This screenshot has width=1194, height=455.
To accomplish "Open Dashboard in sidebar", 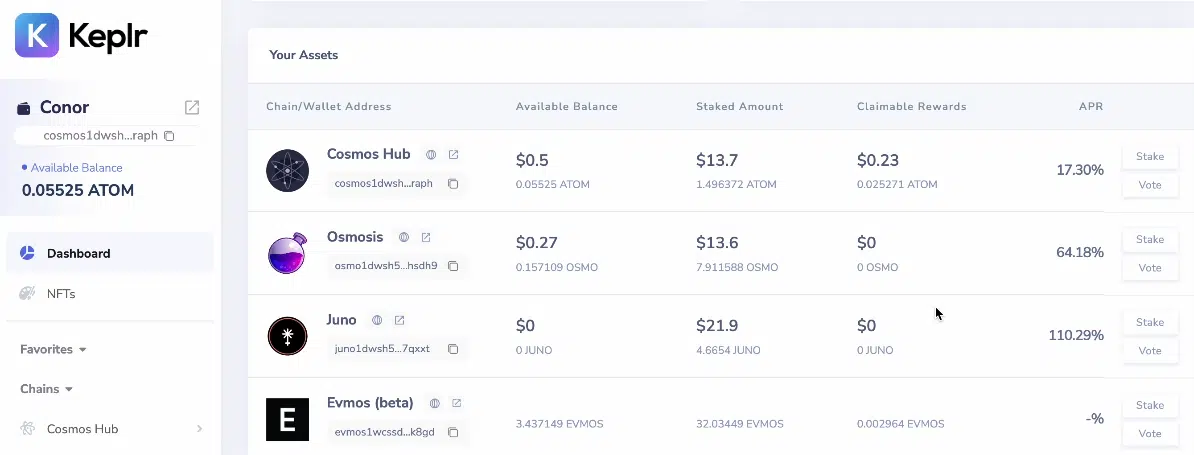I will tap(110, 253).
